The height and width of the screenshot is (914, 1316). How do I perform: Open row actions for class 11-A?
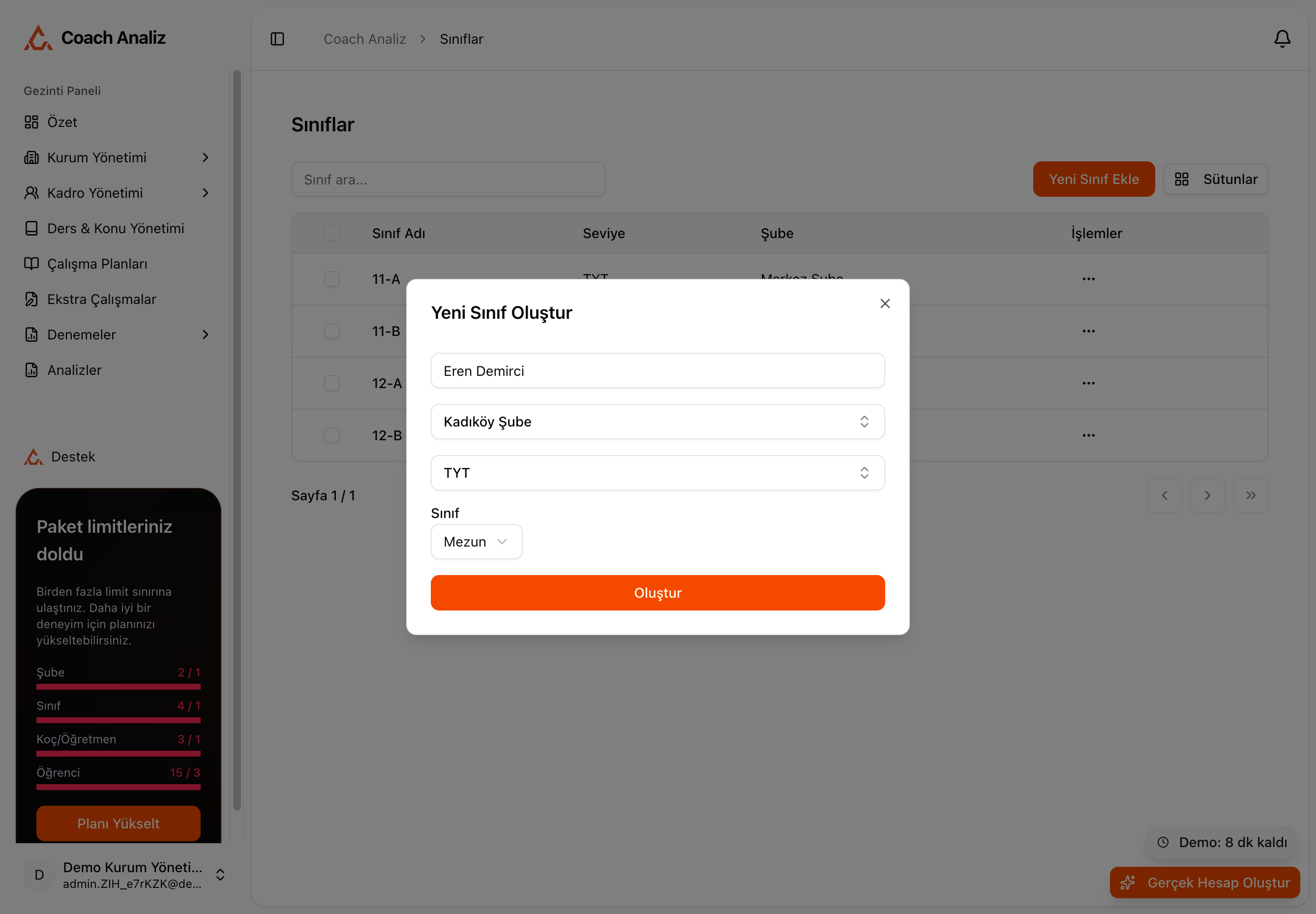tap(1088, 279)
